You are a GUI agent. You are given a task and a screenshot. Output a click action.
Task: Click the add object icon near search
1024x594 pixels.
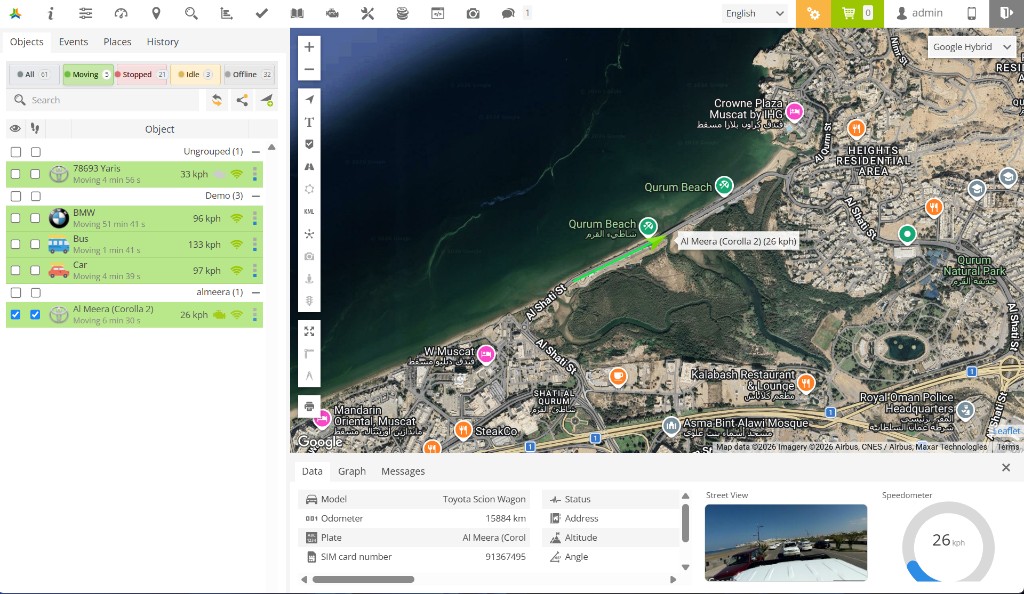266,100
